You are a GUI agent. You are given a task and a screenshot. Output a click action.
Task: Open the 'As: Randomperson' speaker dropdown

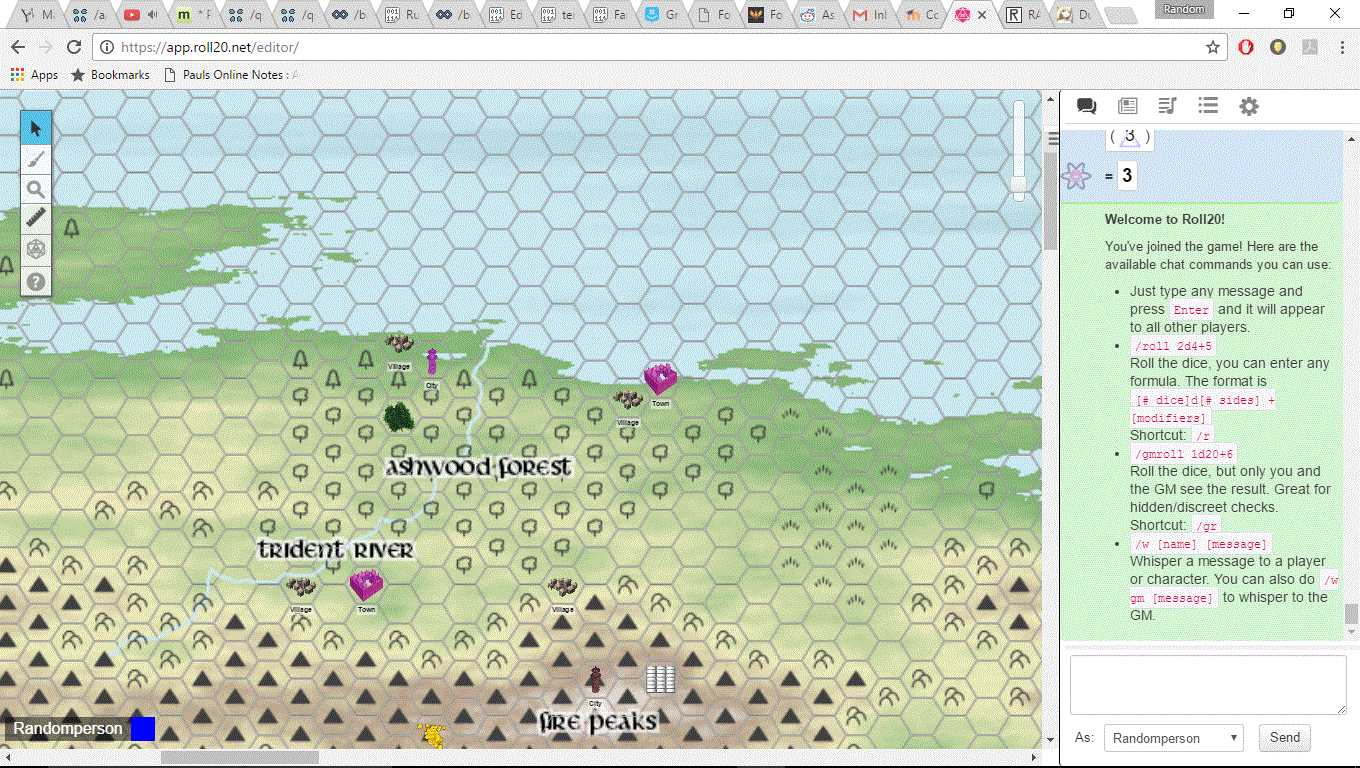click(1174, 738)
